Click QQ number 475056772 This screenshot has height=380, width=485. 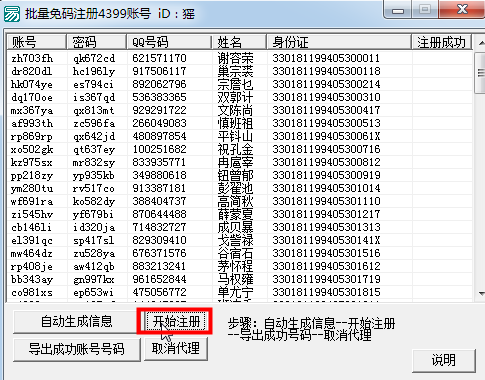point(159,292)
